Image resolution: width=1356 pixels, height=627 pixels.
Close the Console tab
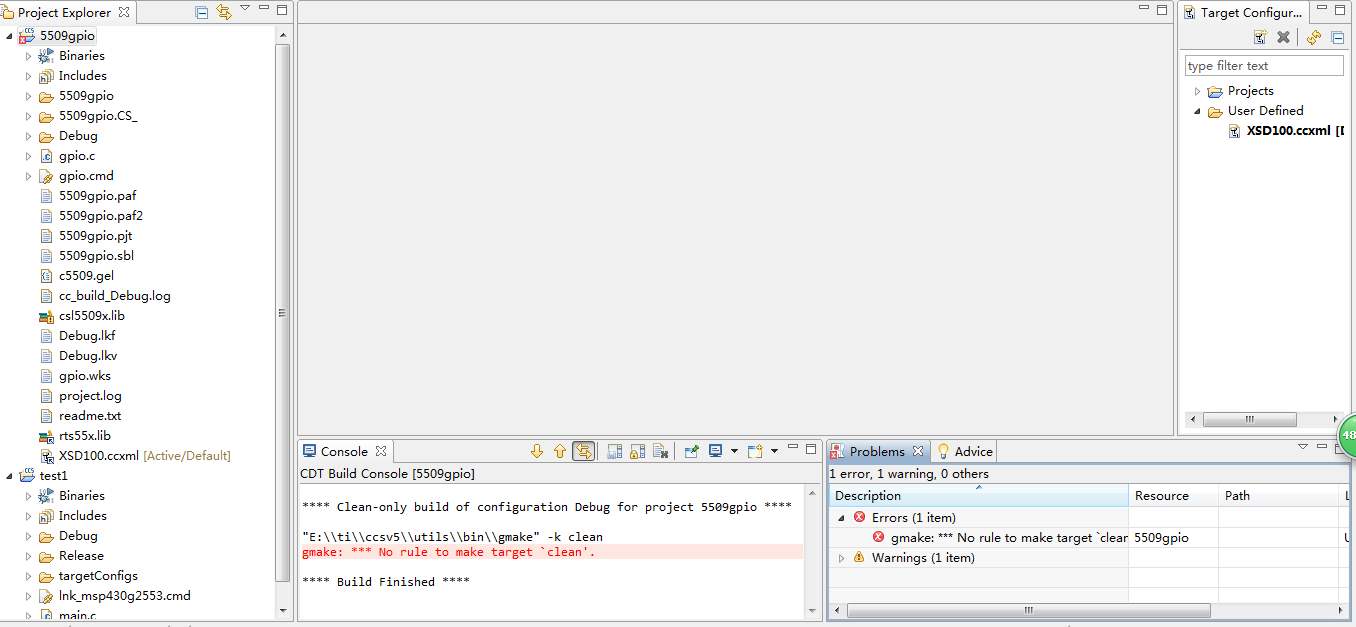tap(381, 451)
